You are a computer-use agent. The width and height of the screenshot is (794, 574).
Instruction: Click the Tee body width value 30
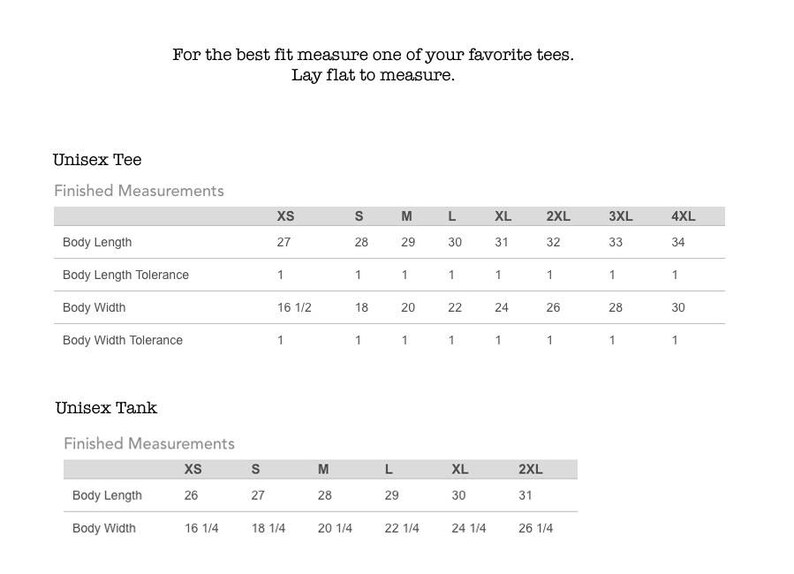click(x=678, y=308)
